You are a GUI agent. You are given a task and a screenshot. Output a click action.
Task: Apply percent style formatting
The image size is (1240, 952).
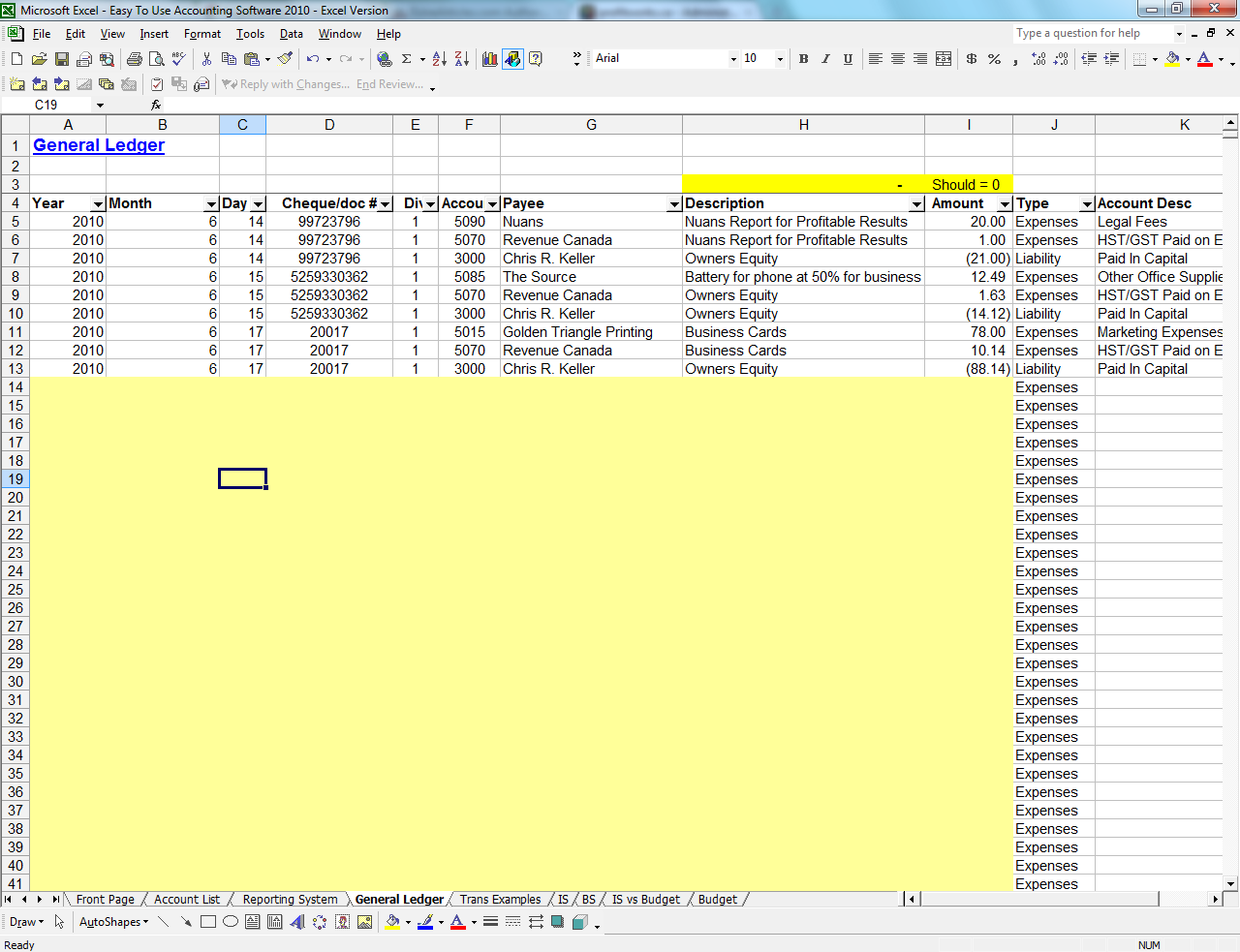click(x=993, y=58)
